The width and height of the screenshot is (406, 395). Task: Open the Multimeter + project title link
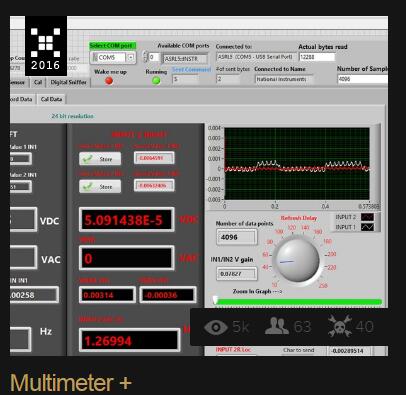tap(71, 382)
